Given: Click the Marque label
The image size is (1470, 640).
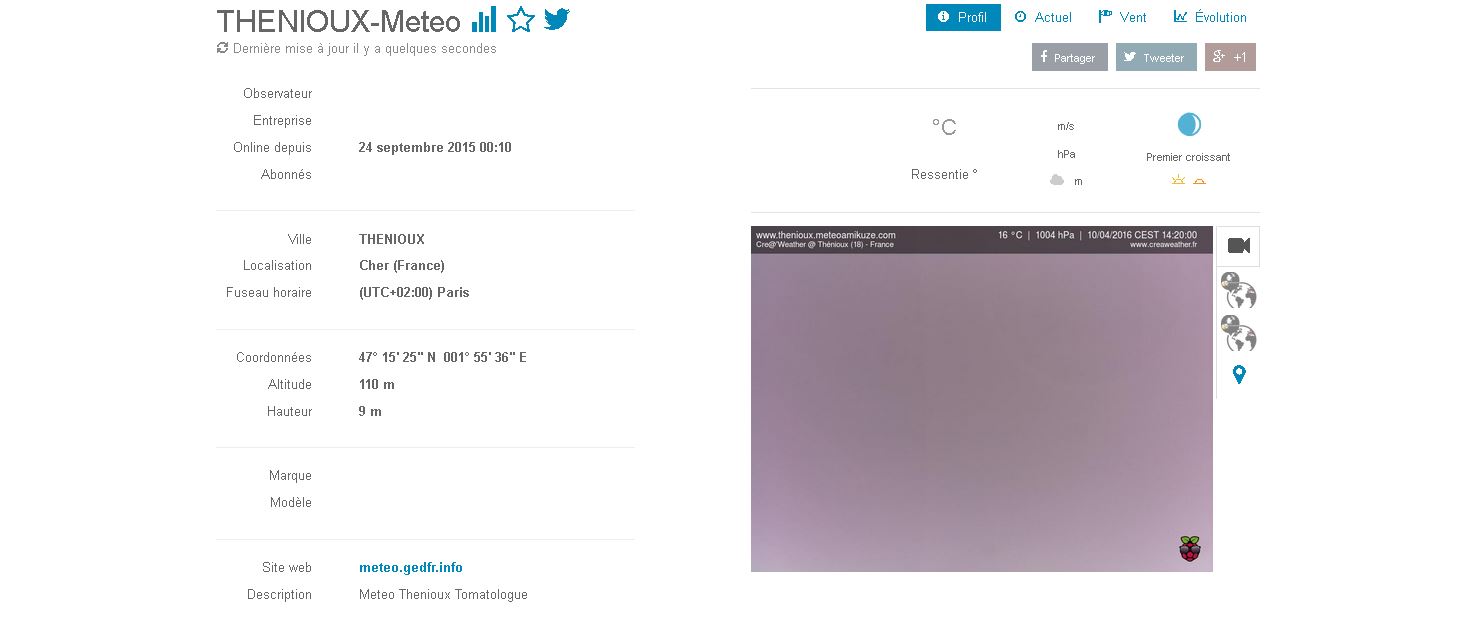Looking at the screenshot, I should click(290, 475).
